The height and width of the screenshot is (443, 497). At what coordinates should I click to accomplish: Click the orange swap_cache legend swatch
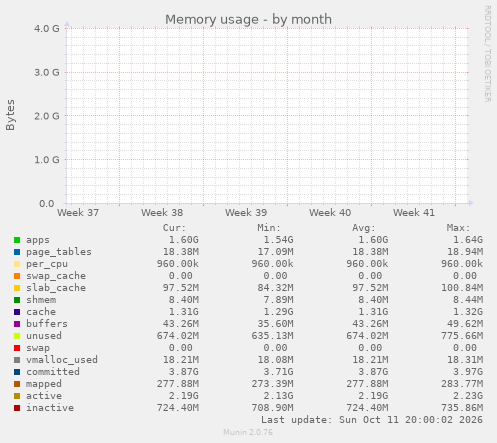tap(17, 276)
